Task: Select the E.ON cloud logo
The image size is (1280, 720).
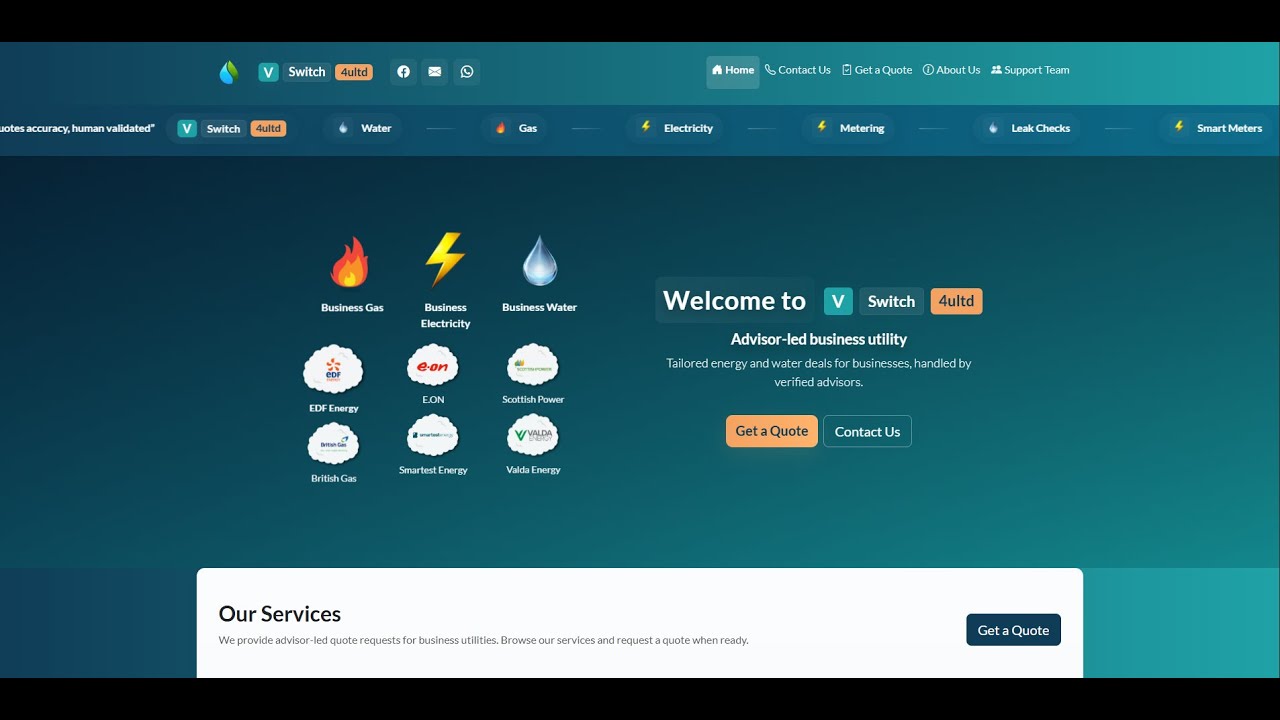Action: tap(433, 366)
